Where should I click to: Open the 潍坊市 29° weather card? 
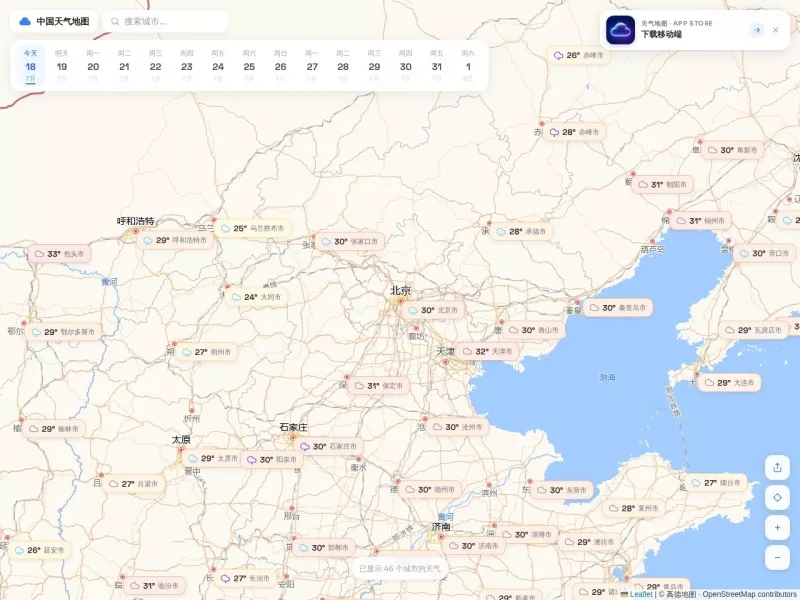589,542
